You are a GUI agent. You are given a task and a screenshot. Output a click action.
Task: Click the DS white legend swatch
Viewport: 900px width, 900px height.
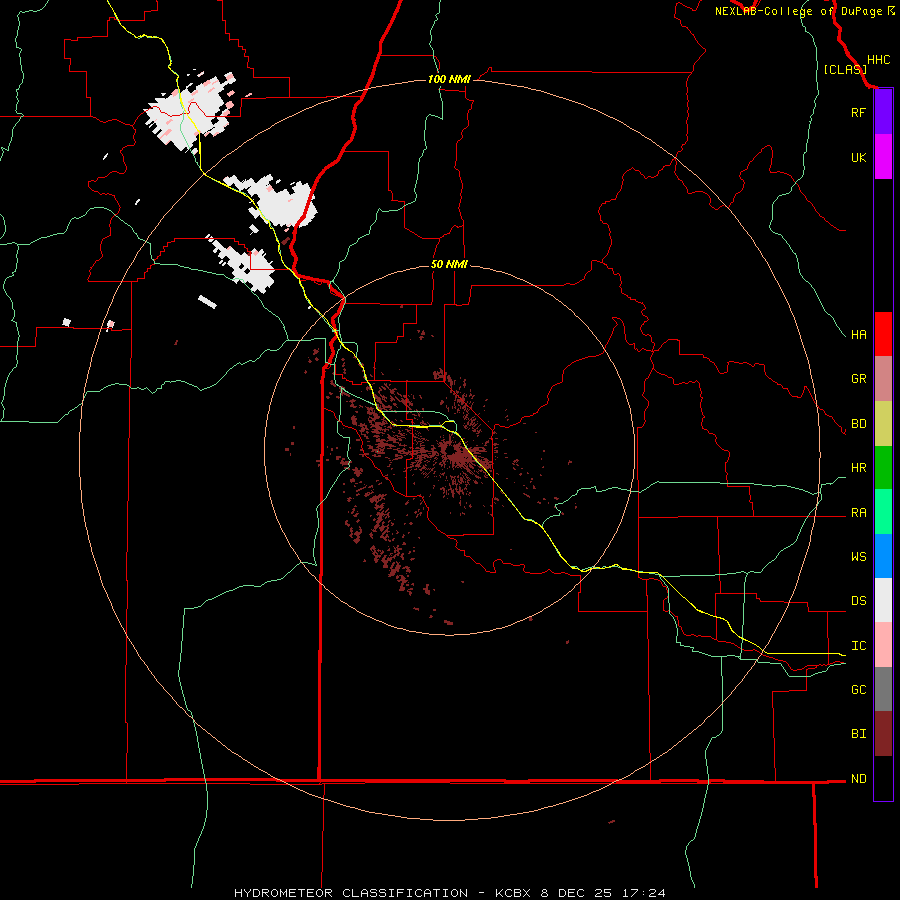tap(883, 600)
